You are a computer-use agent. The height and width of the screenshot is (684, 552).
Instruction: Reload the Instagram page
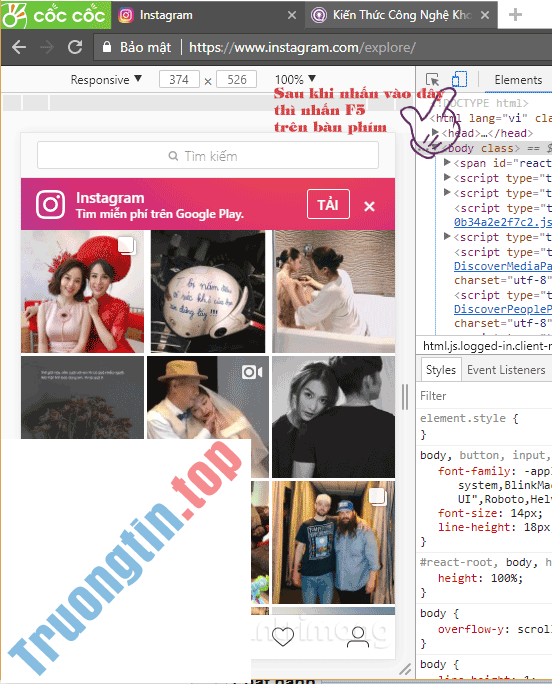pos(75,47)
